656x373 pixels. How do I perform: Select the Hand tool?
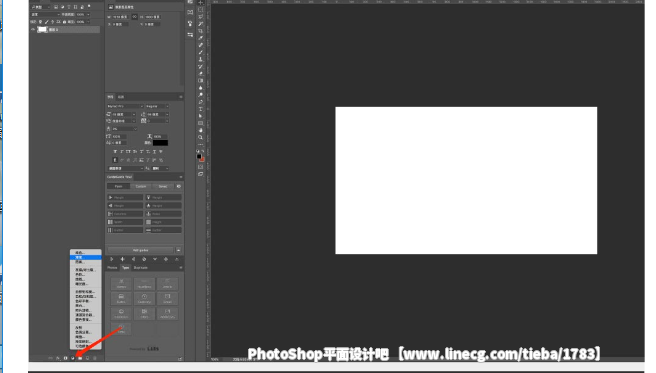pyautogui.click(x=201, y=130)
